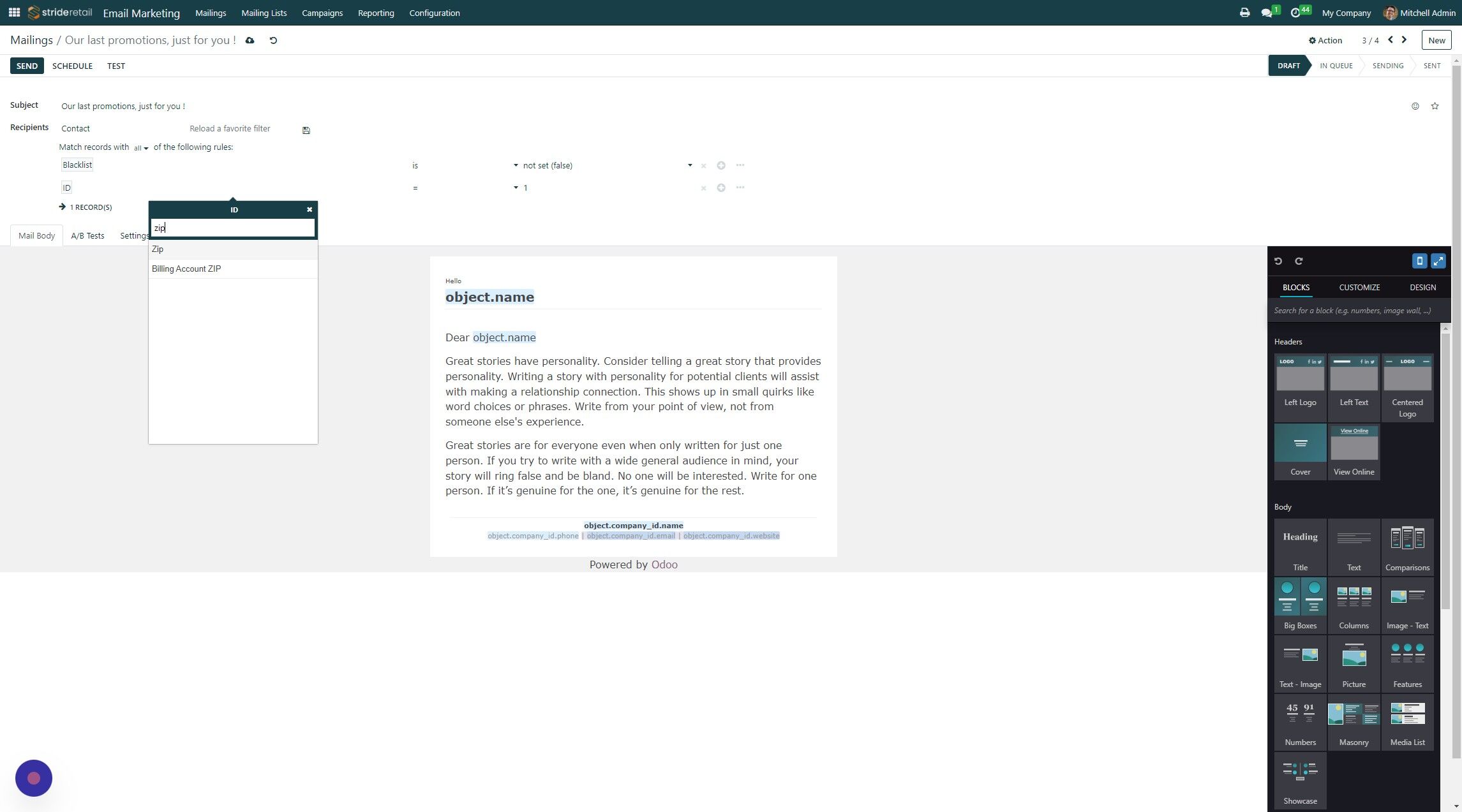
Task: Open the emoji picker for subject
Action: click(x=1415, y=106)
